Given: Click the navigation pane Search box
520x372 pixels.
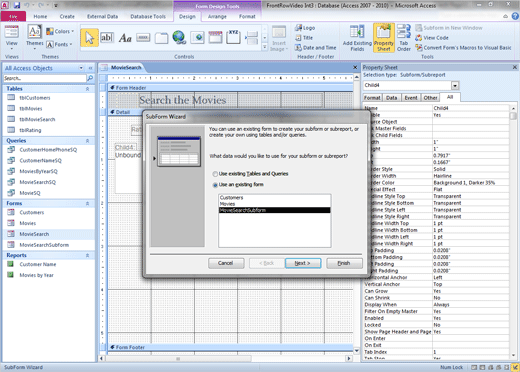Looking at the screenshot, I should click(x=45, y=78).
